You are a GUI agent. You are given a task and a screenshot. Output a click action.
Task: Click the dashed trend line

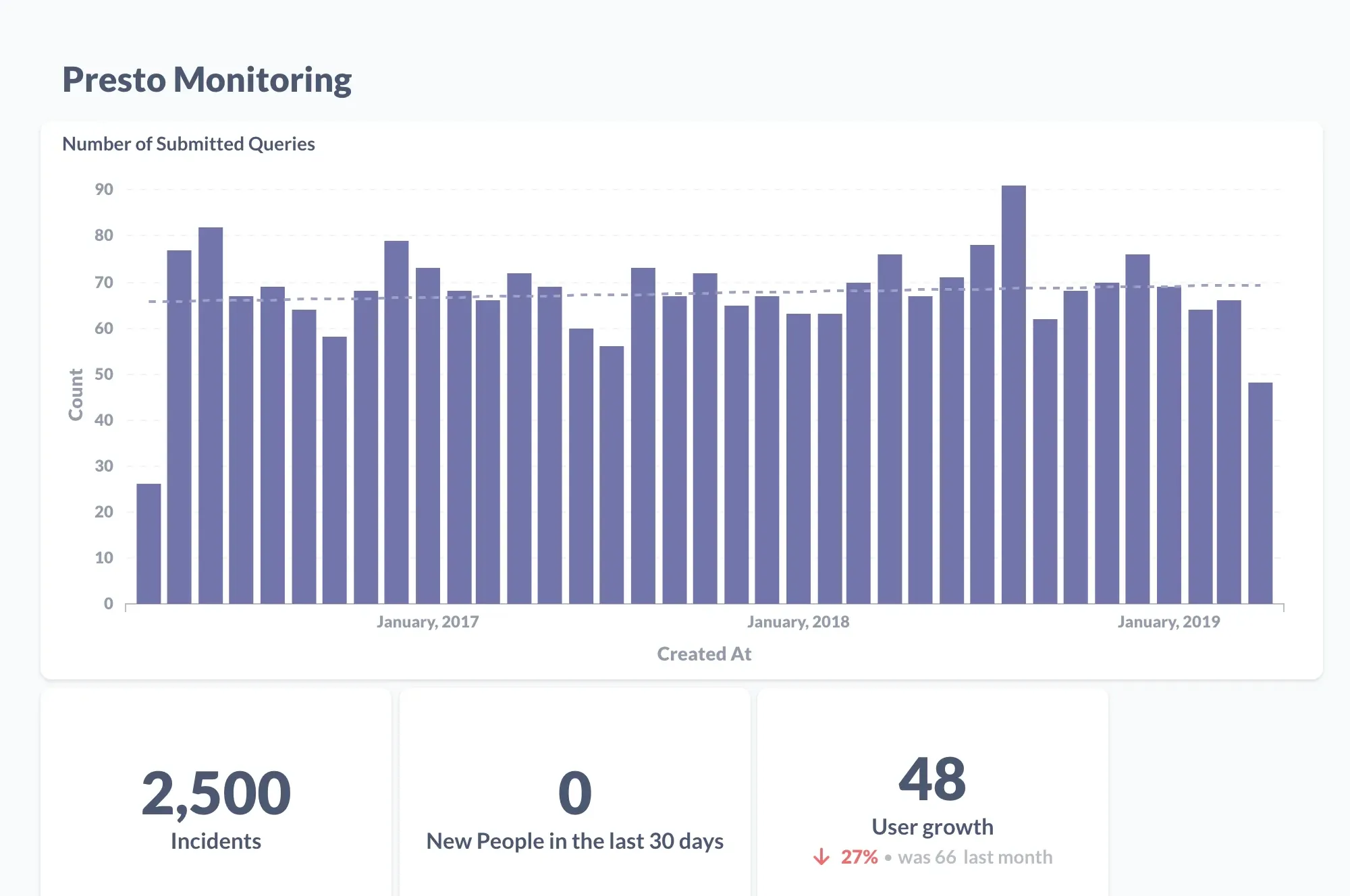[x=705, y=293]
